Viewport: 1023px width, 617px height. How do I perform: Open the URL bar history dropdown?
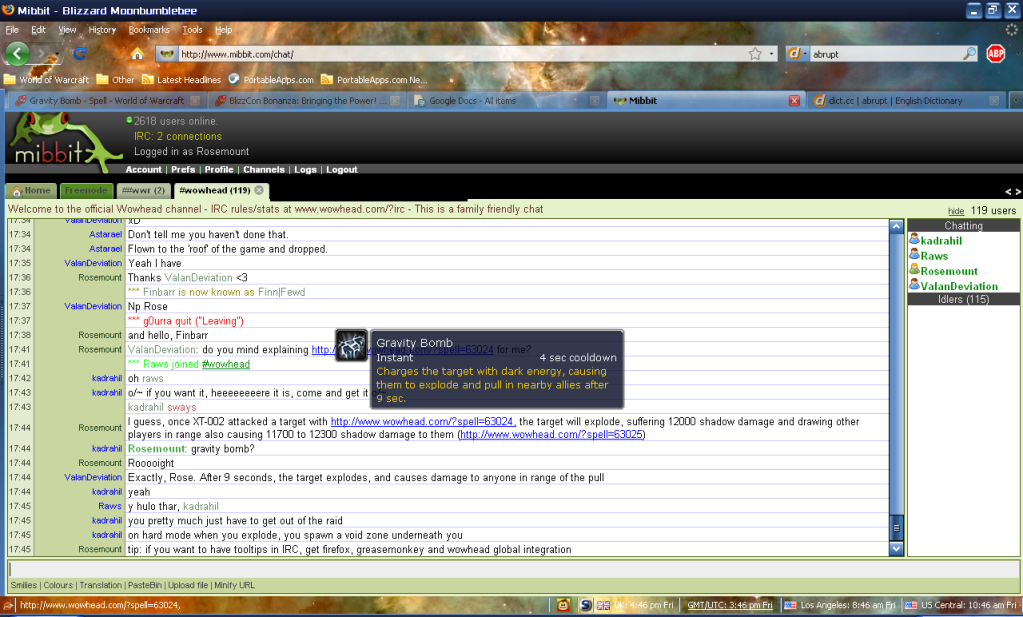point(771,54)
